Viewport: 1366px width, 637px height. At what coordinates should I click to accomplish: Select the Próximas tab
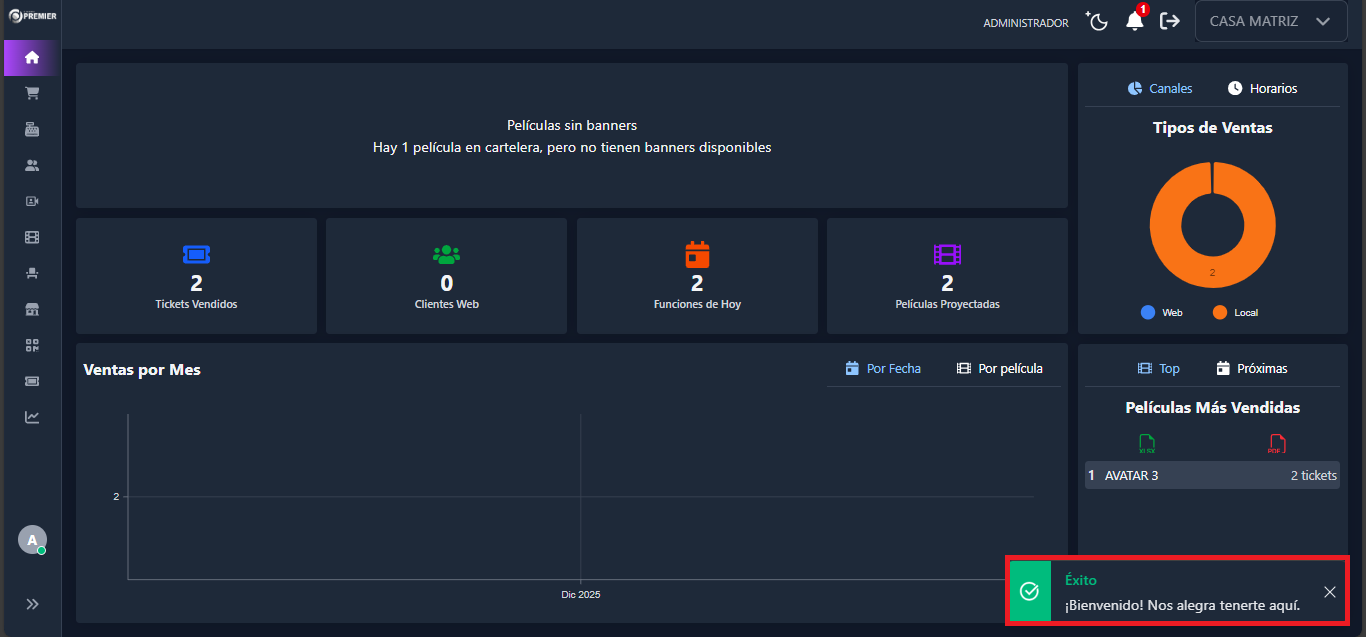[x=1251, y=368]
